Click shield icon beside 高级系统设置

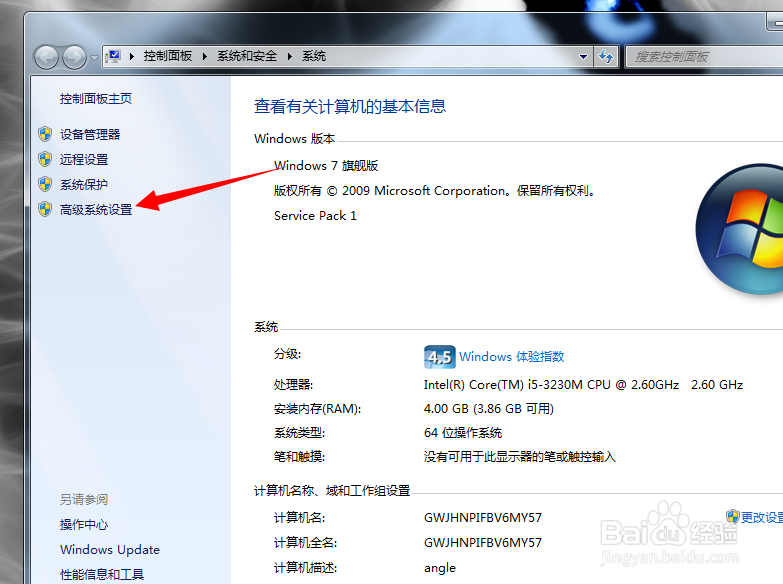tap(45, 209)
